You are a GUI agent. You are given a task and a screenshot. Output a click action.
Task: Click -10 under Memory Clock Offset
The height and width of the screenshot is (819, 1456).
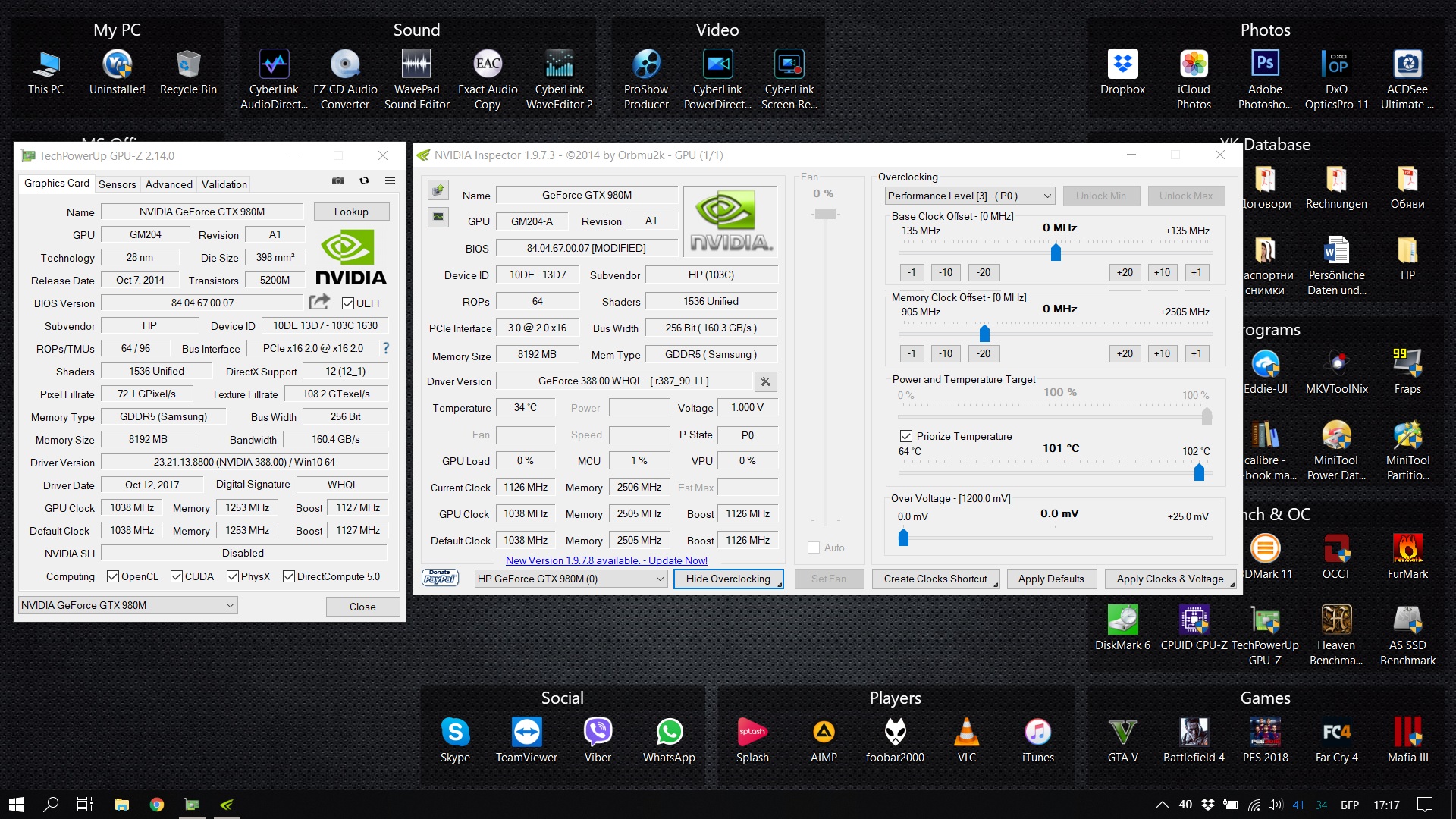coord(944,353)
